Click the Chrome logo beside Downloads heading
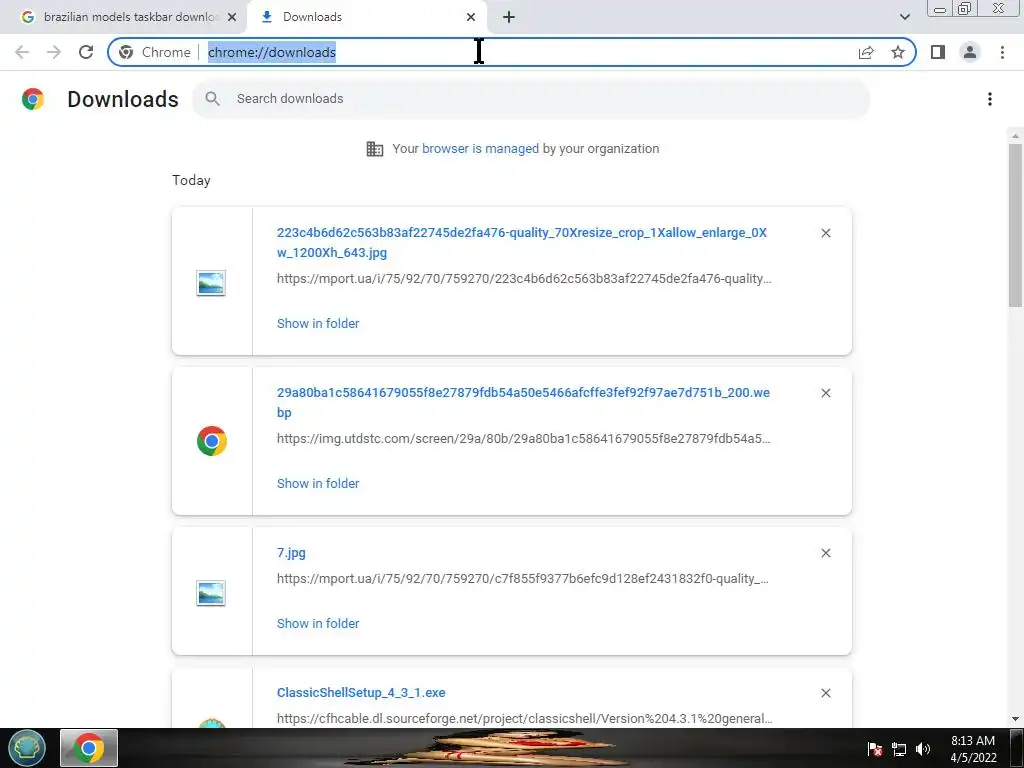1024x768 pixels. [x=33, y=99]
